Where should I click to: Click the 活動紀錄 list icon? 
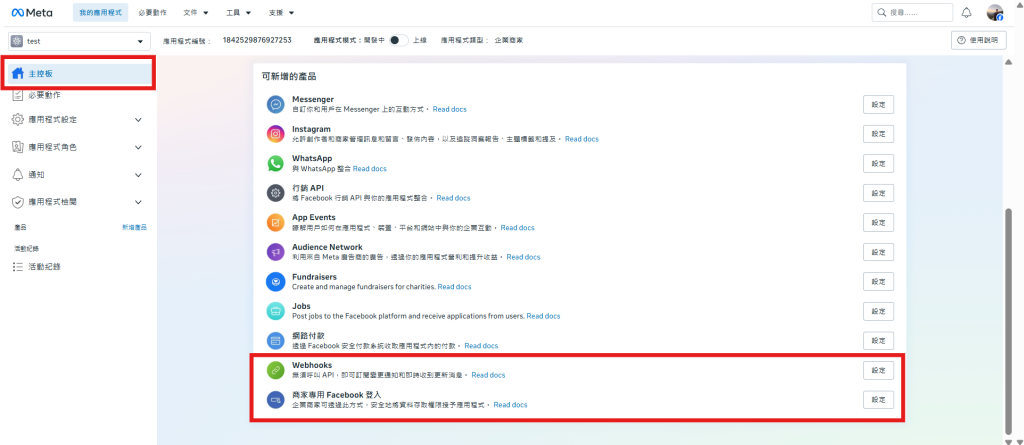click(18, 267)
